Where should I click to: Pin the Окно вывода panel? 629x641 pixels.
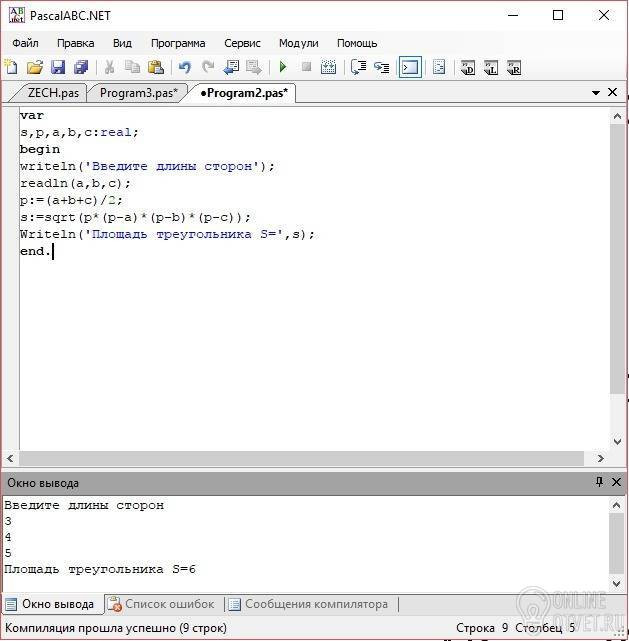click(599, 482)
